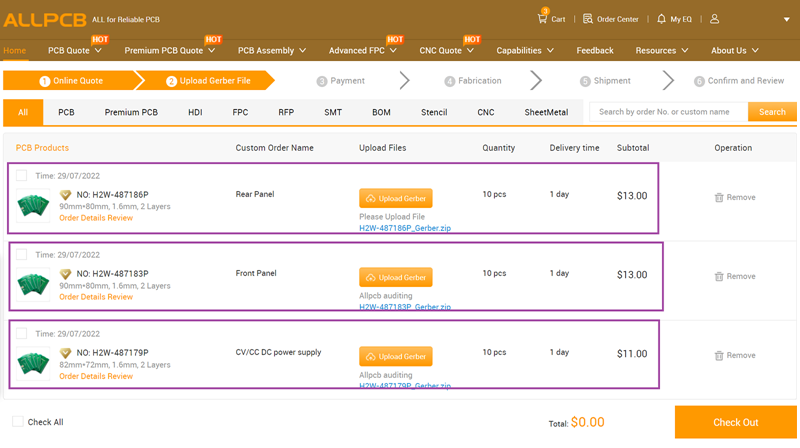
Task: Click the gold badge icon beside H2W-487179P
Action: 65,353
